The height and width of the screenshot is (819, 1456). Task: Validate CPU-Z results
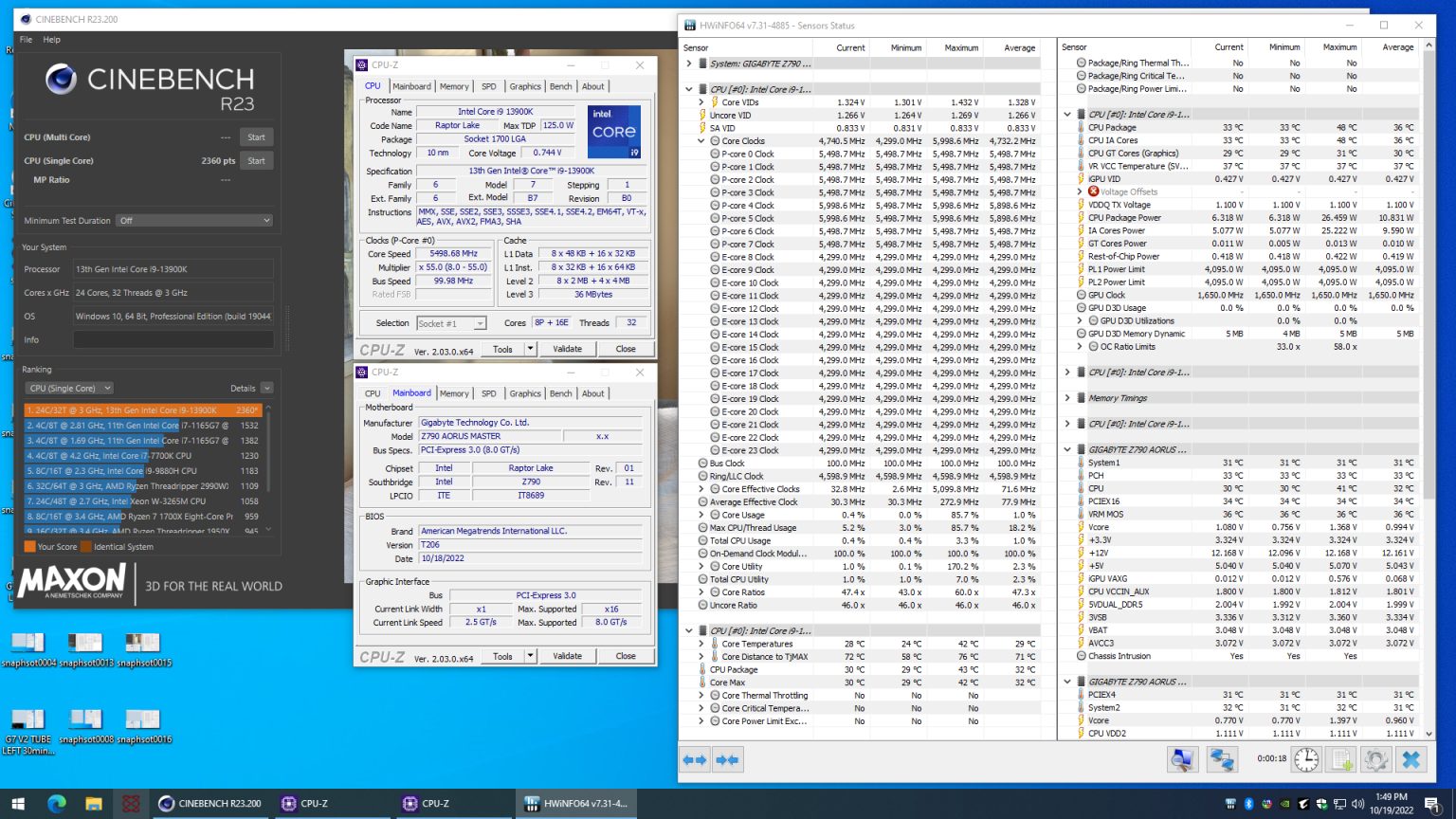tap(567, 348)
